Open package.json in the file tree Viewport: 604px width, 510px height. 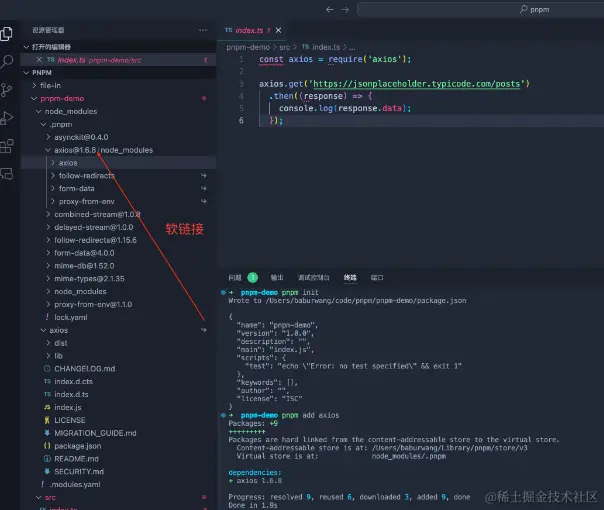[x=118, y=446]
